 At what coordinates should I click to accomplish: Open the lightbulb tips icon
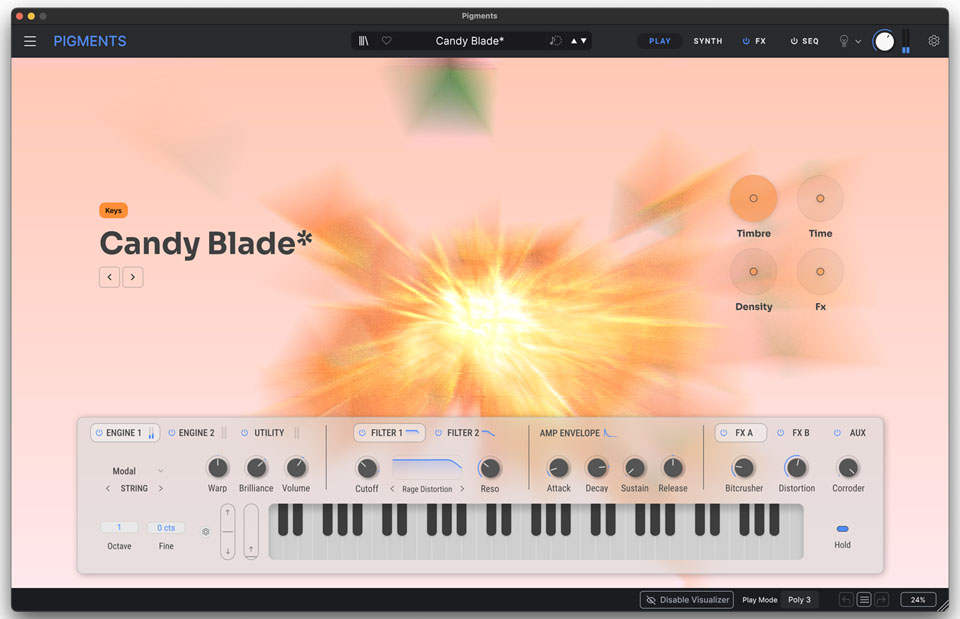(x=844, y=41)
